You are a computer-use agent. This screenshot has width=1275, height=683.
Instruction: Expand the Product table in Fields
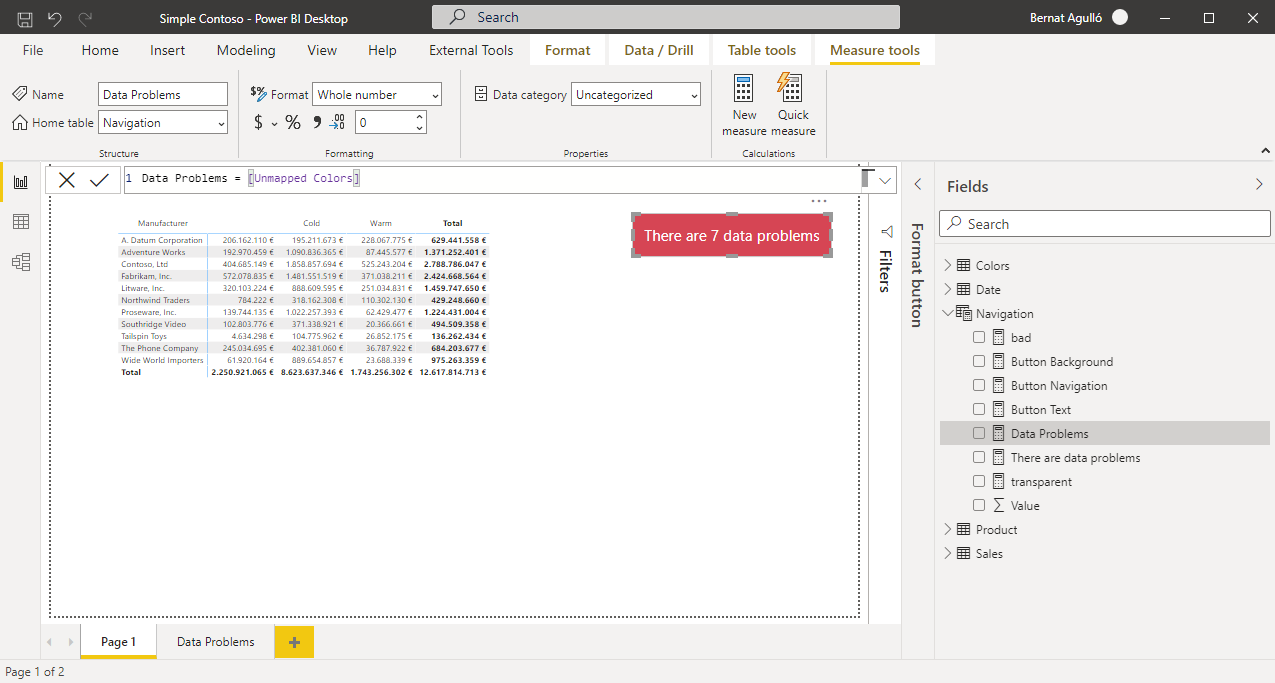click(947, 530)
